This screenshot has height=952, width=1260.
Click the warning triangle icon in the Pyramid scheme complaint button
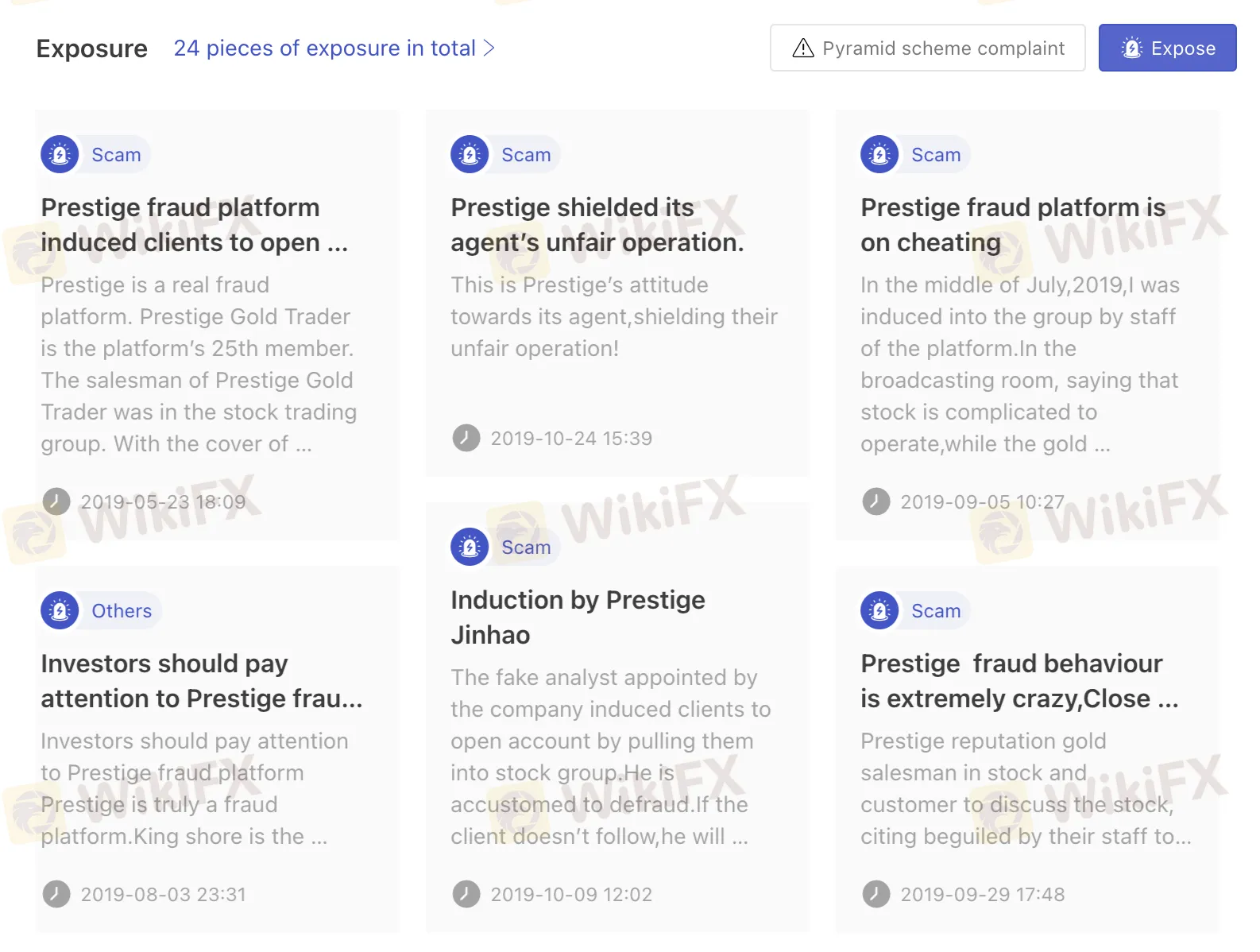tap(803, 48)
